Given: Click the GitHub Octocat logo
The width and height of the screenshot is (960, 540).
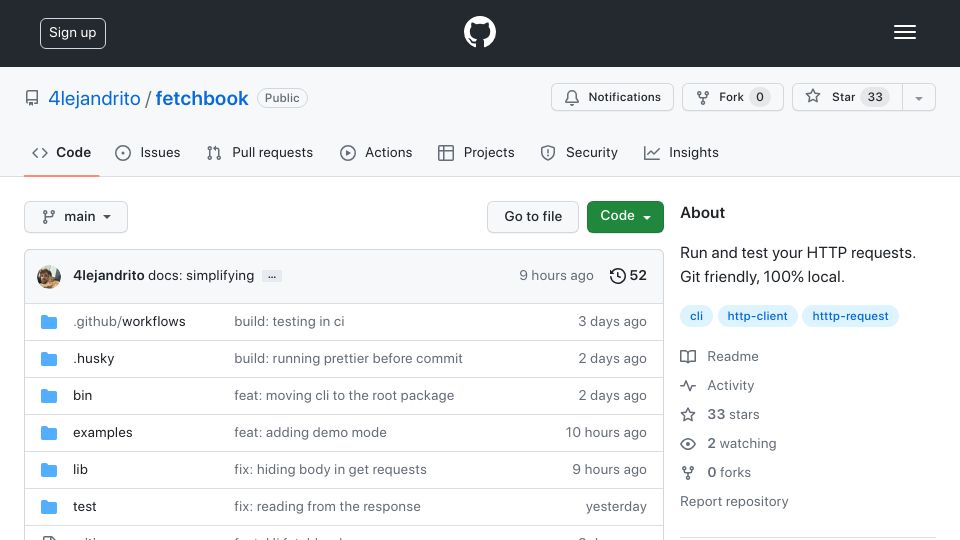Looking at the screenshot, I should [479, 32].
